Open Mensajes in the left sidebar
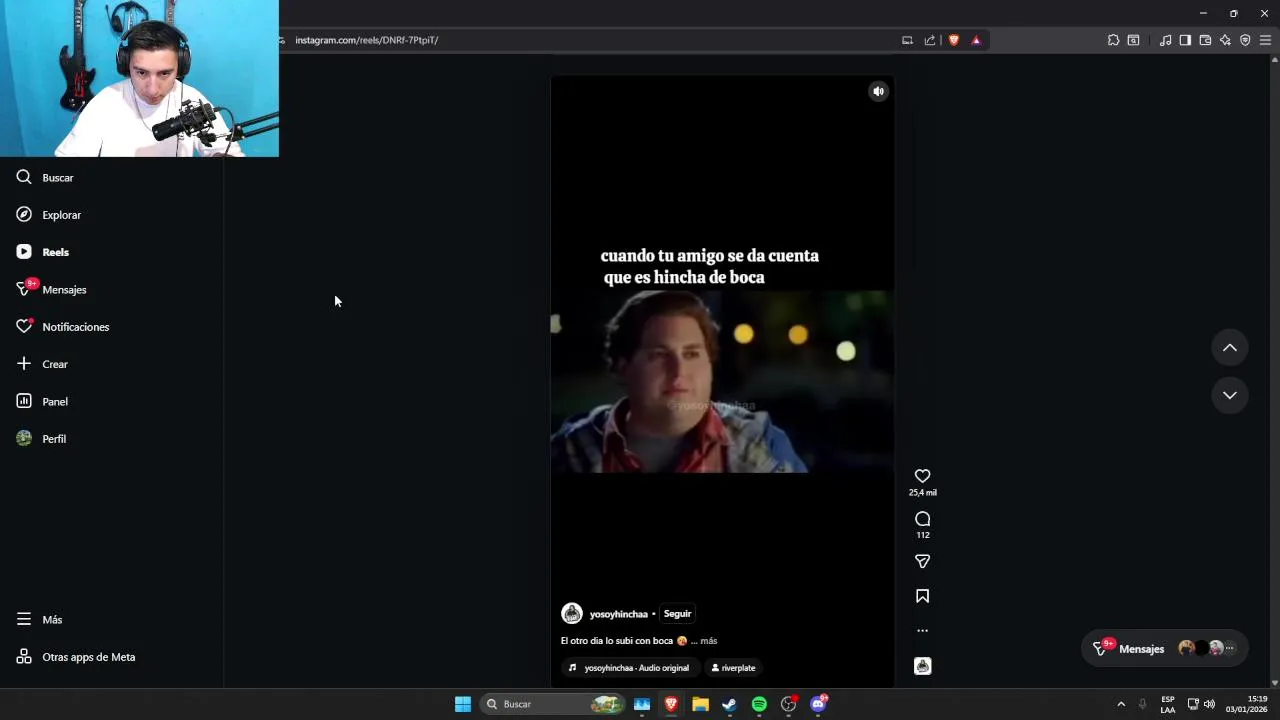 tap(51, 290)
